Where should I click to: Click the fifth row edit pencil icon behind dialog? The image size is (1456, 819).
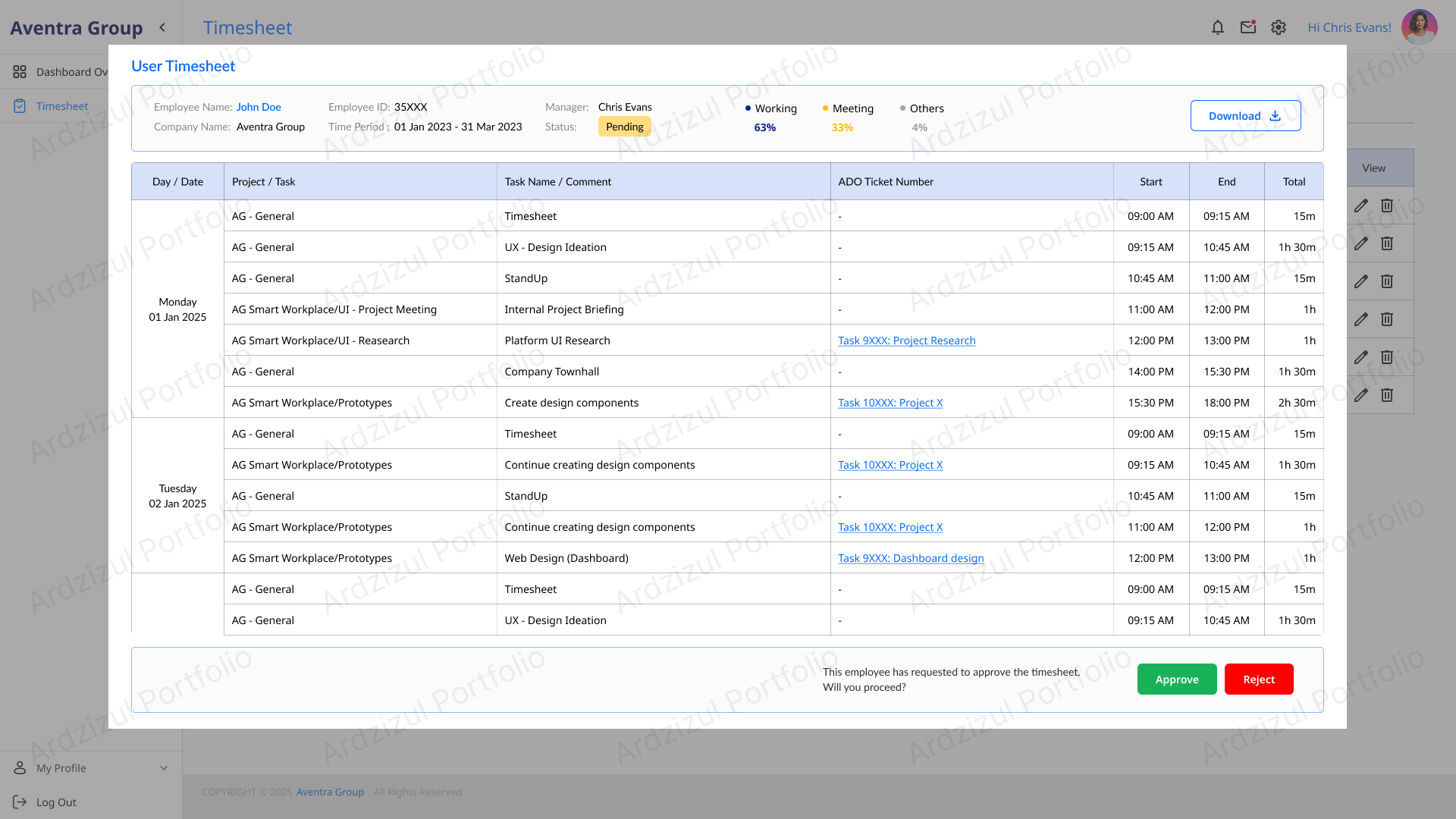pos(1361,357)
